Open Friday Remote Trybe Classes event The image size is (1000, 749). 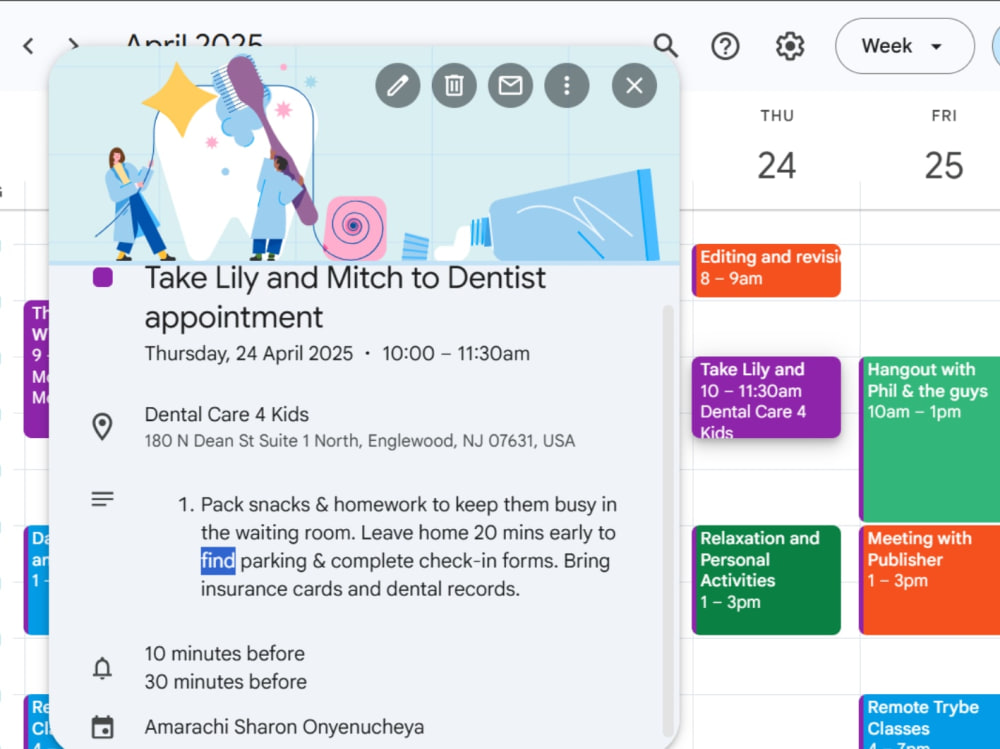929,722
